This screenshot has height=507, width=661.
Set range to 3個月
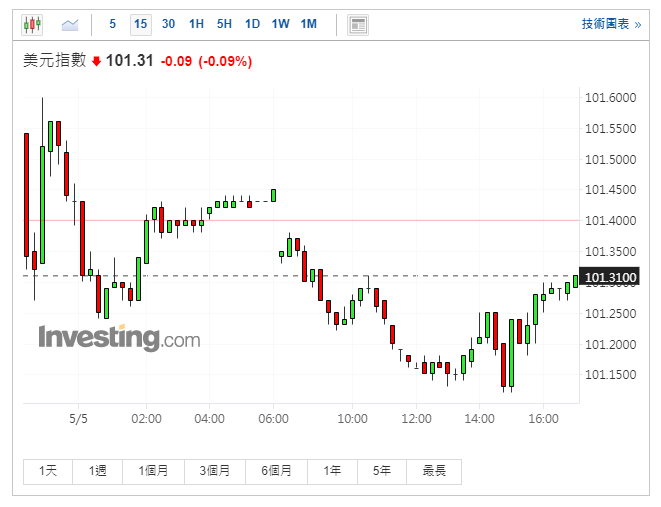tap(215, 471)
